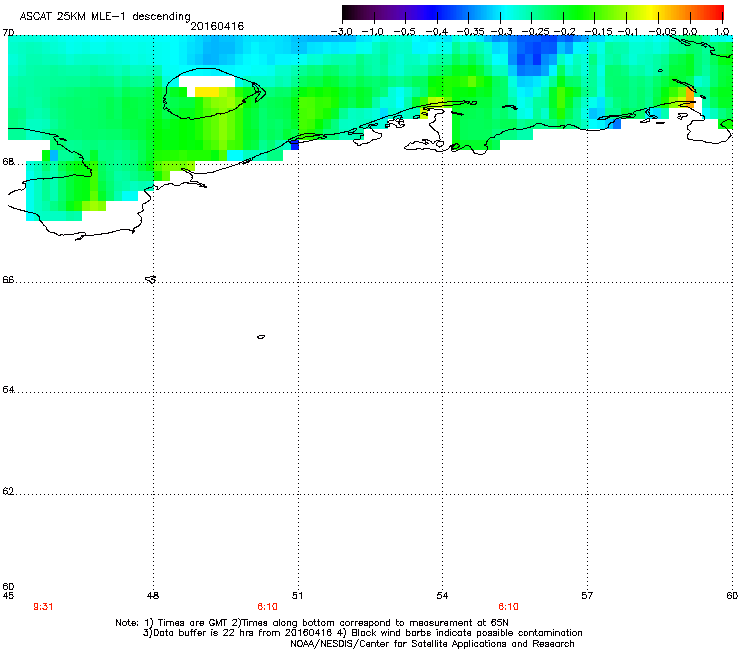Click the title "ASCAT 25KM MLE-1 descending"
The image size is (740, 650).
105,16
